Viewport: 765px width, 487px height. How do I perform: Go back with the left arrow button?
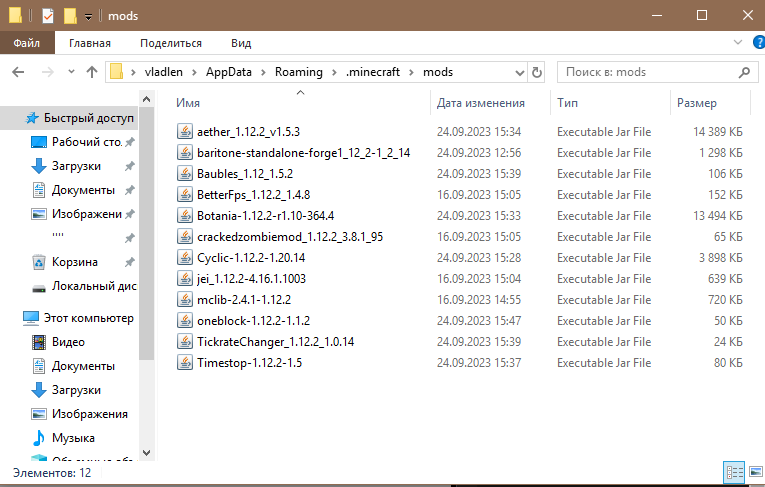pyautogui.click(x=18, y=72)
